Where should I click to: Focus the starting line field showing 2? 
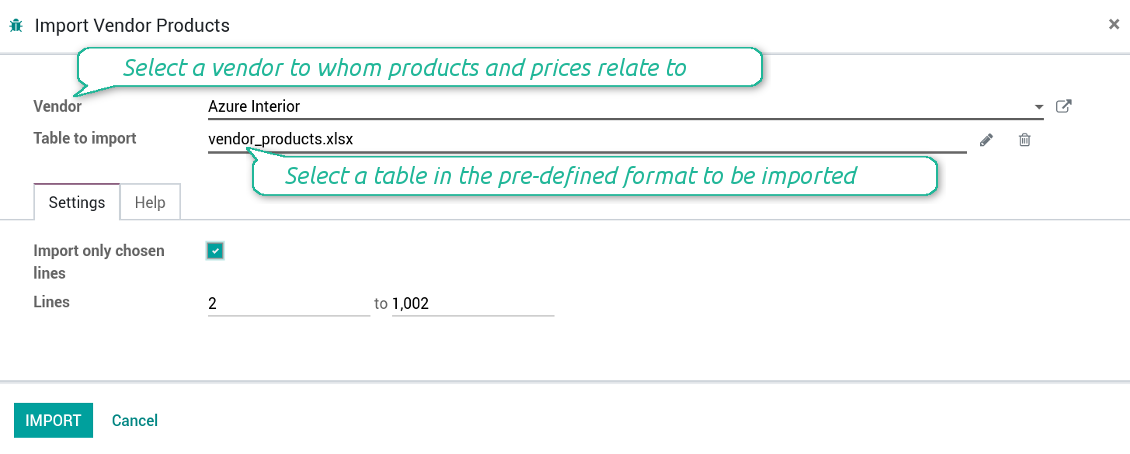288,303
